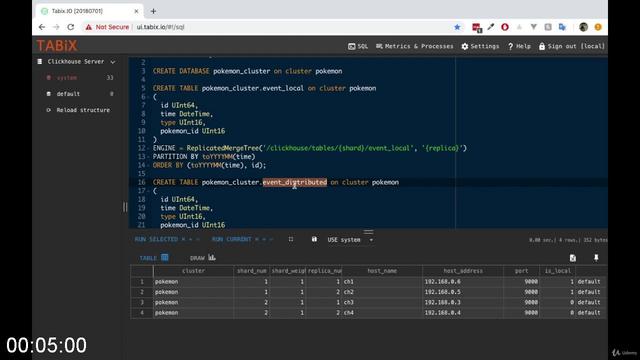This screenshot has width=640, height=360.
Task: Click the 192.168.0.6 host address cell
Action: coord(463,282)
